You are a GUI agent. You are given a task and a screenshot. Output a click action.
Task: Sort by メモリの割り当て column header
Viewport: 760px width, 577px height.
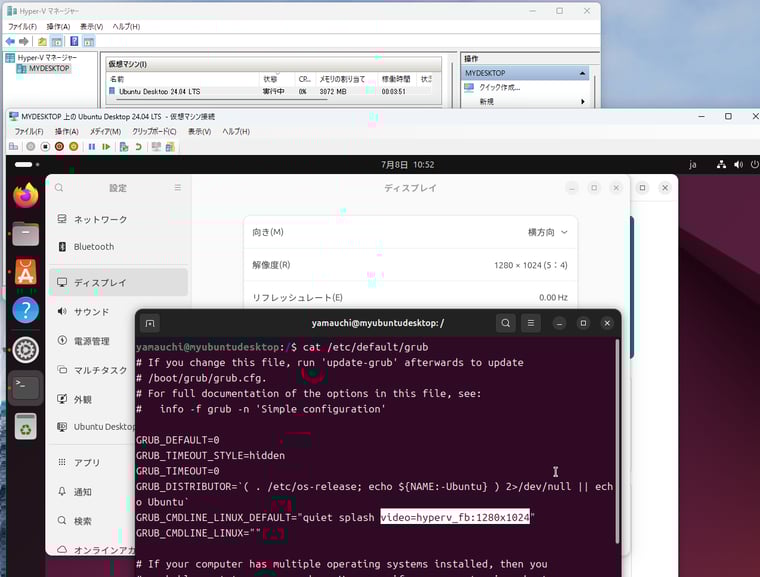342,79
